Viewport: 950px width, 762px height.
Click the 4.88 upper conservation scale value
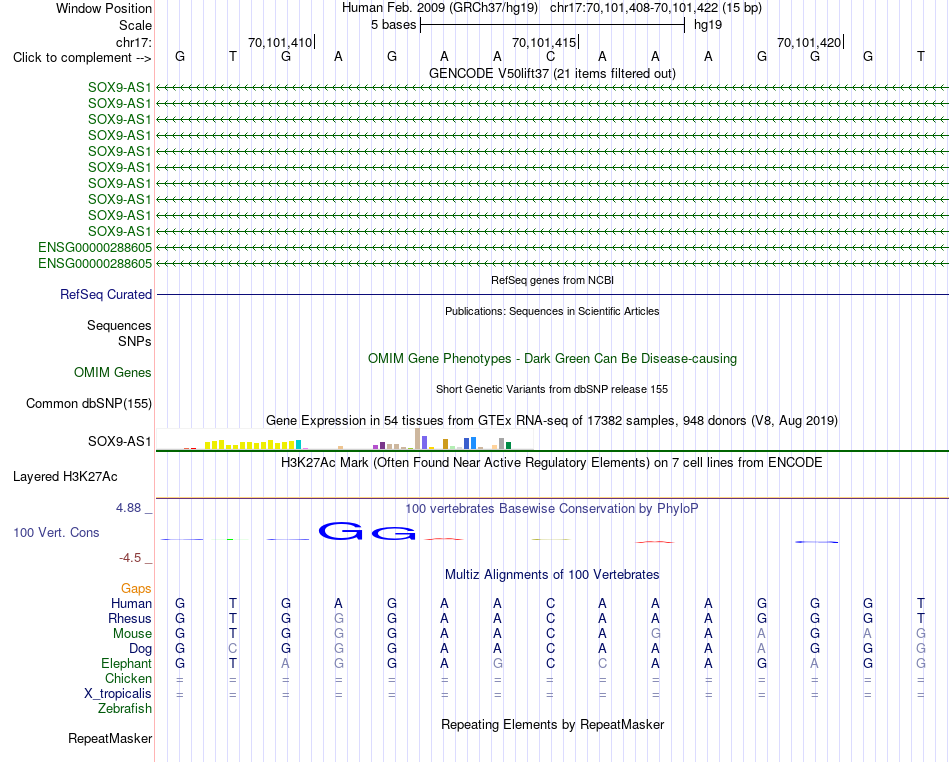128,508
